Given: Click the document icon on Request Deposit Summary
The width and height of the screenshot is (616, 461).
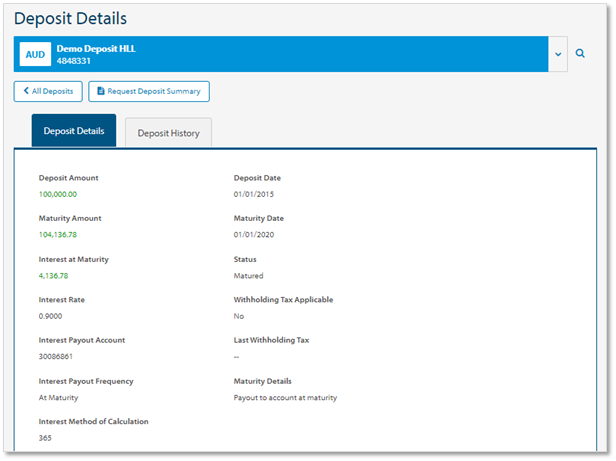Looking at the screenshot, I should coord(100,92).
